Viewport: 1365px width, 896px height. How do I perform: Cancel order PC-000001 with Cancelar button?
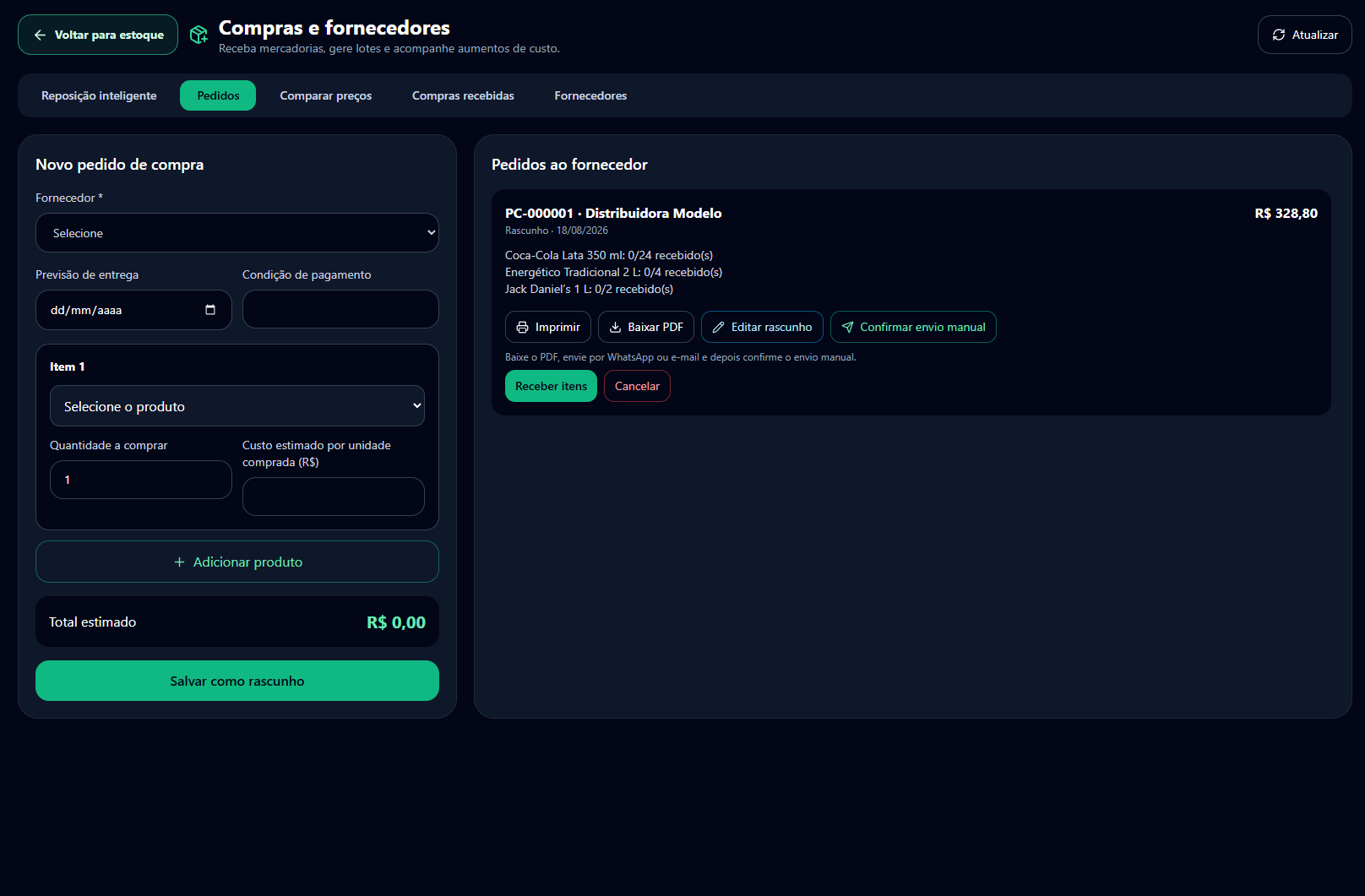pyautogui.click(x=637, y=386)
